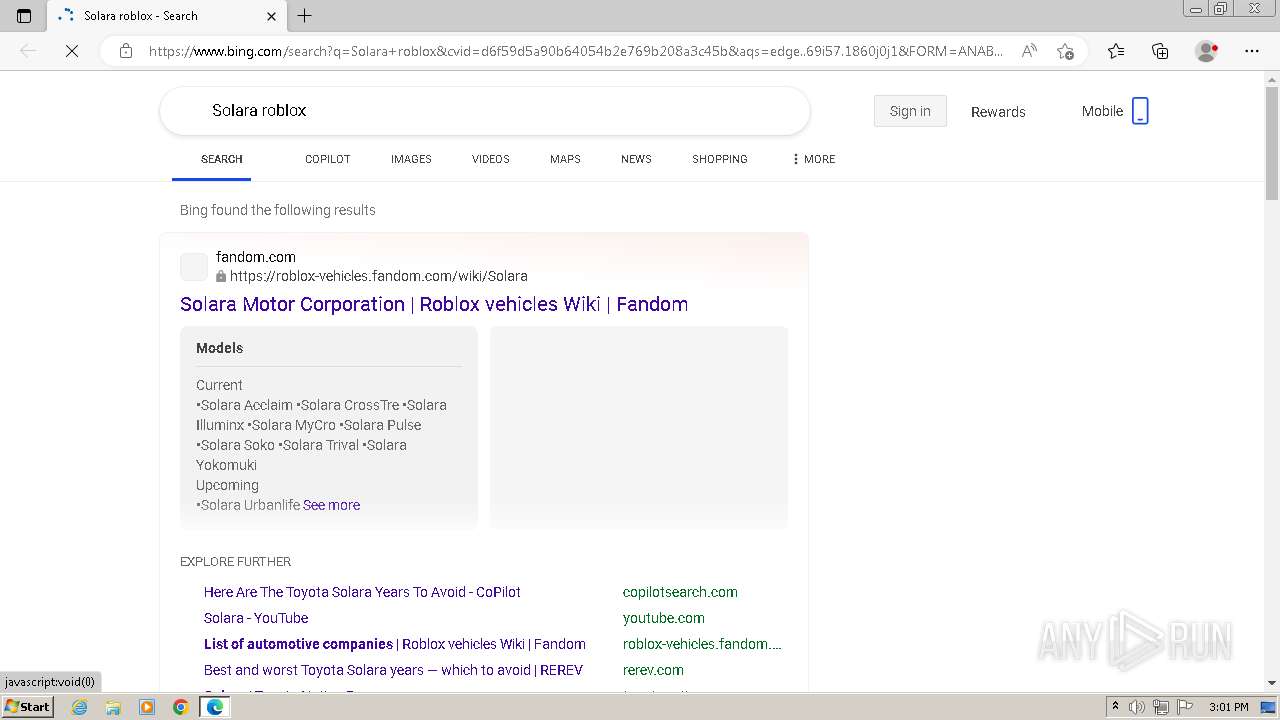Open Mobile phone icon link
1280x720 pixels.
tap(1140, 111)
